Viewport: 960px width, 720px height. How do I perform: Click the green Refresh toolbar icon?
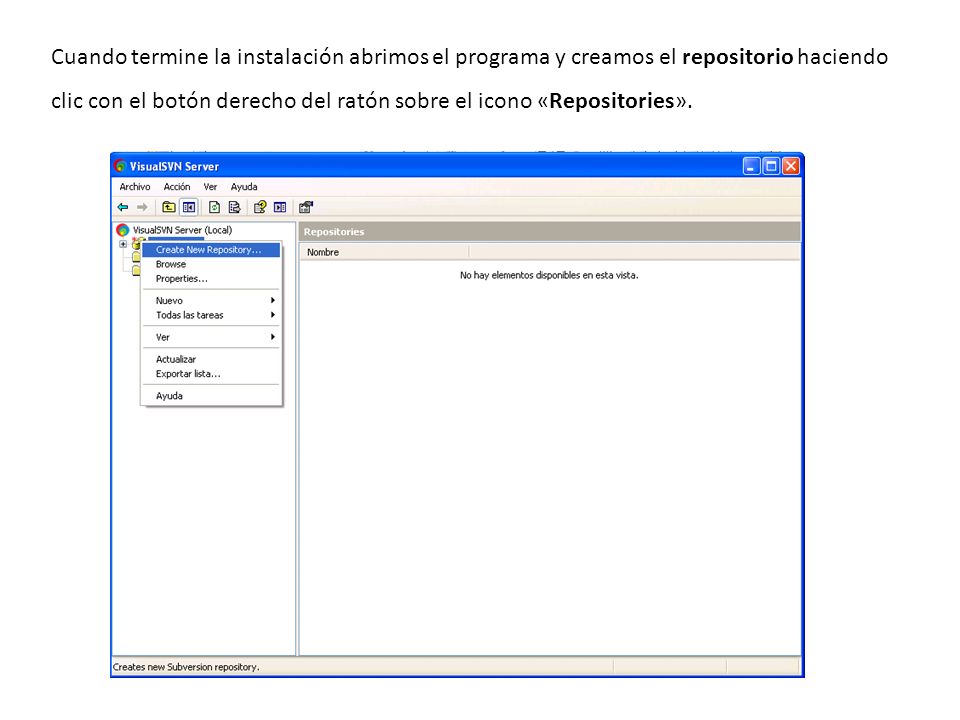click(214, 208)
